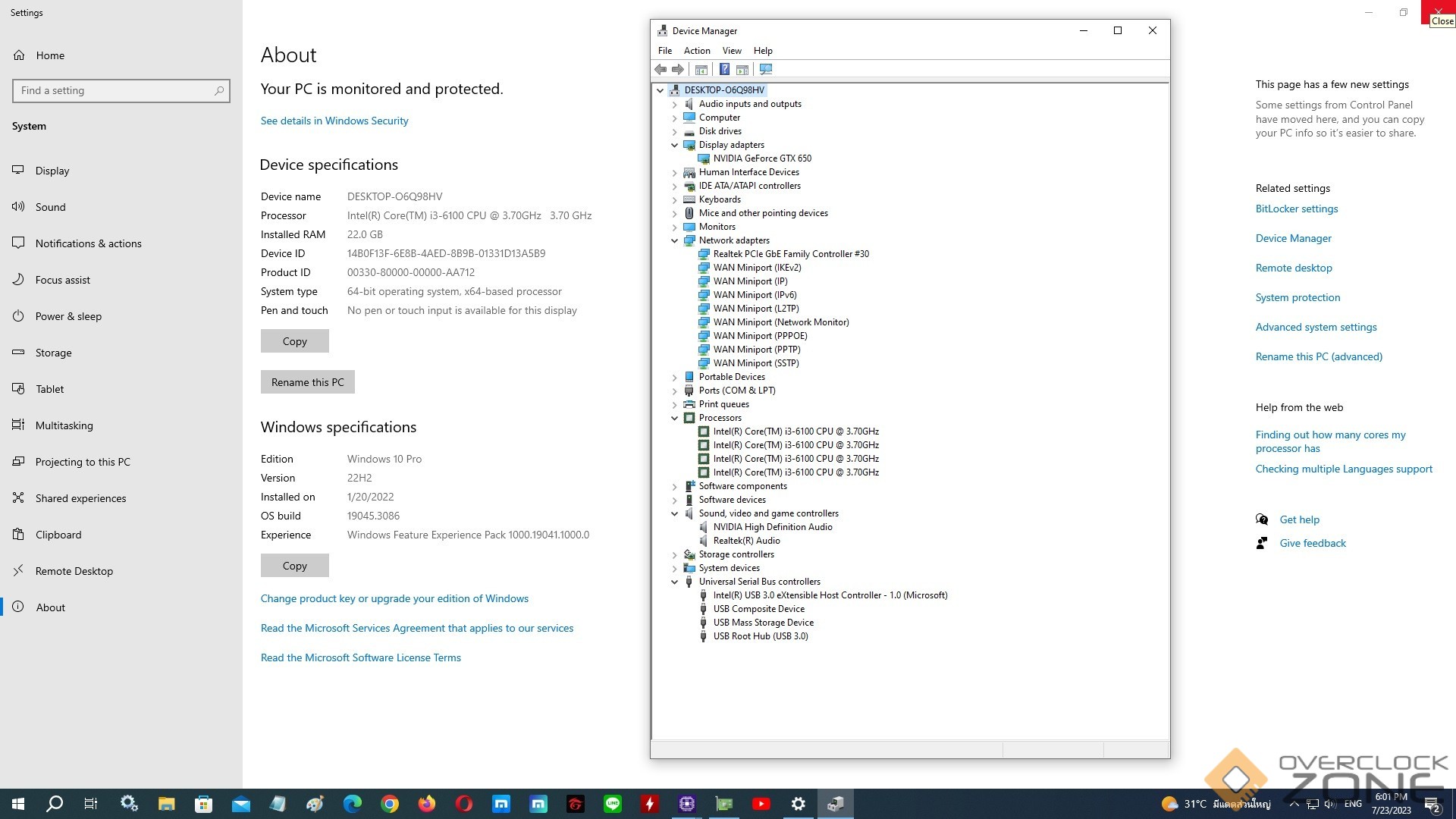Open Power & sleep settings

pyautogui.click(x=68, y=316)
